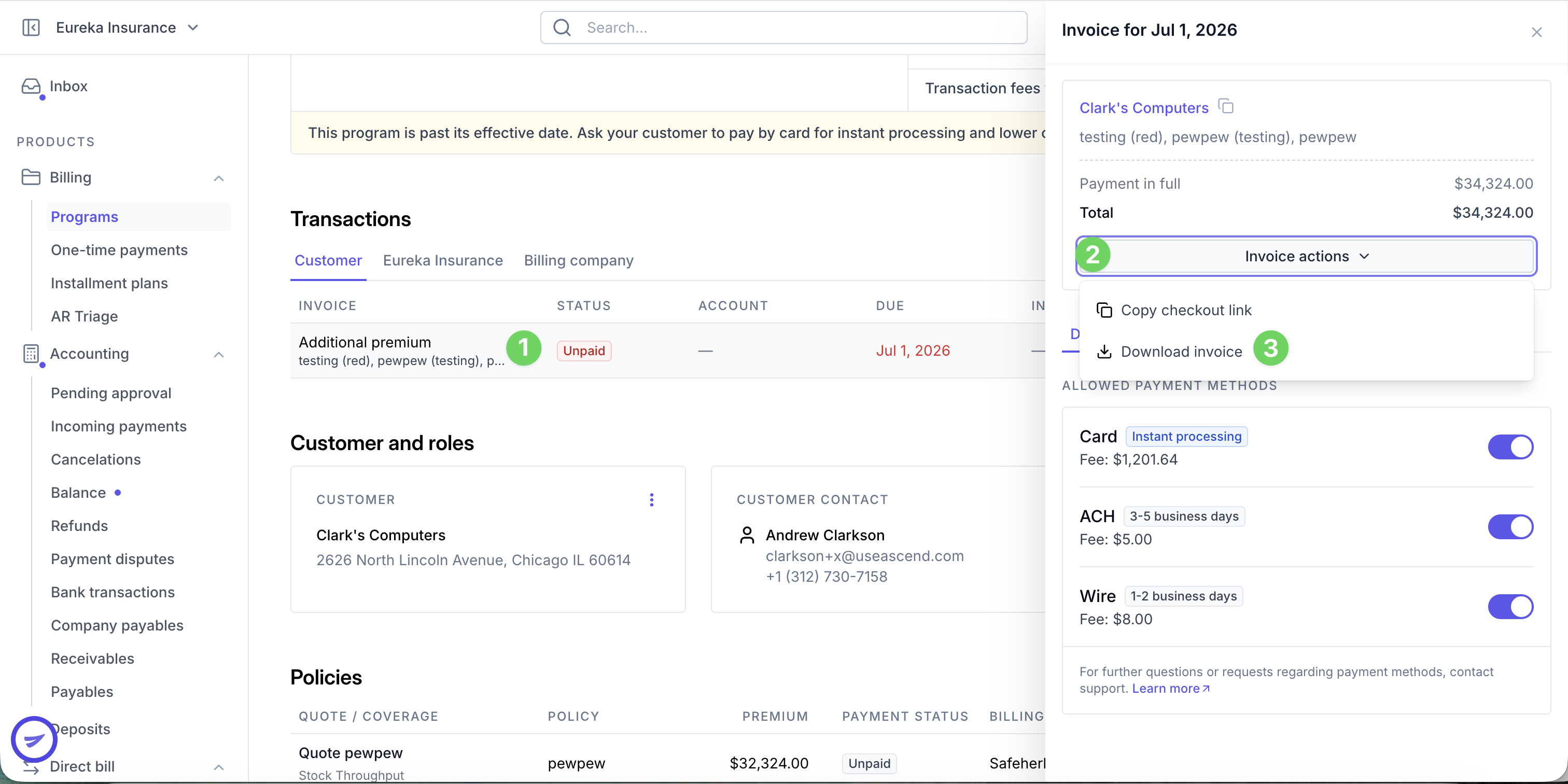Click the download icon next to Download invoice
Viewport: 1568px width, 784px height.
click(x=1104, y=352)
